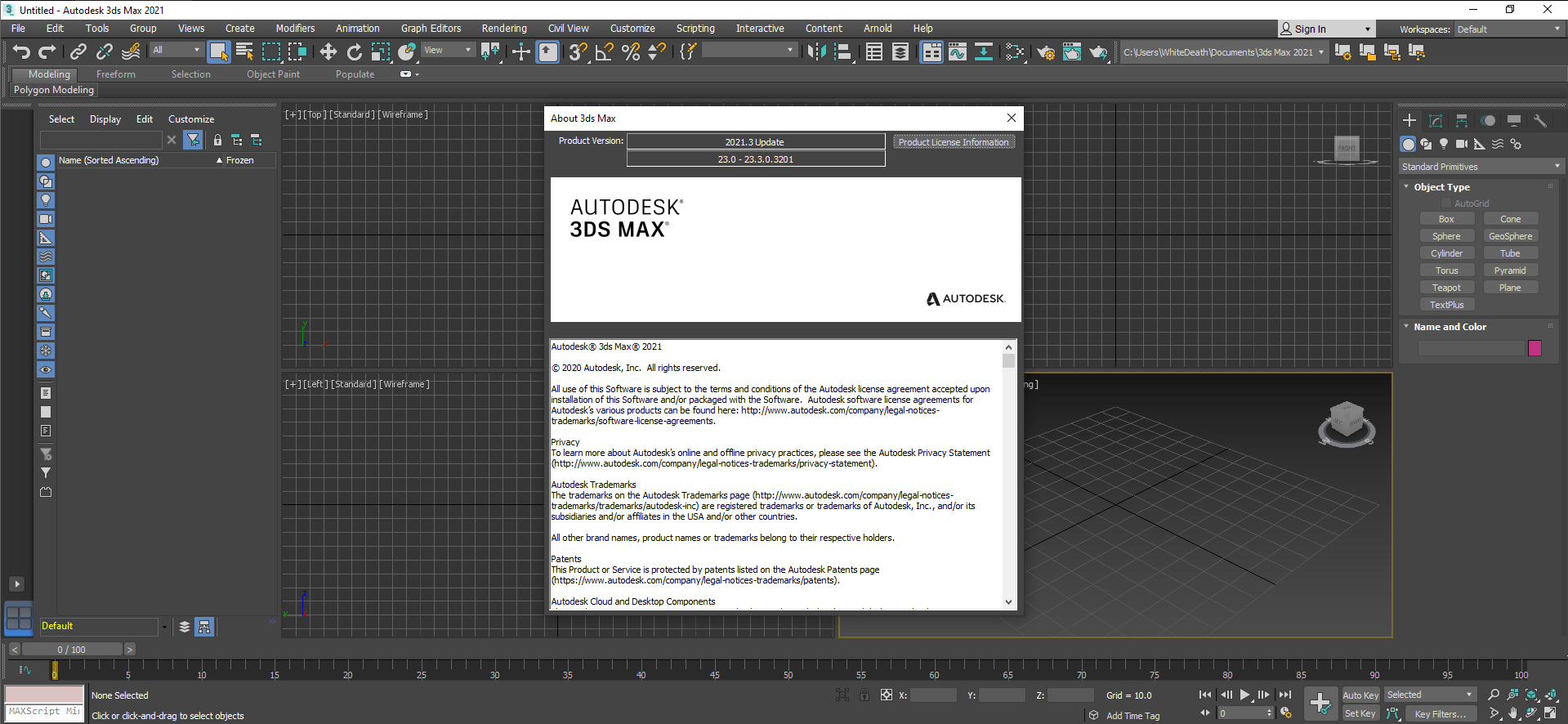The image size is (1568, 724).
Task: Toggle the scene explorer filter funnel
Action: (x=193, y=141)
